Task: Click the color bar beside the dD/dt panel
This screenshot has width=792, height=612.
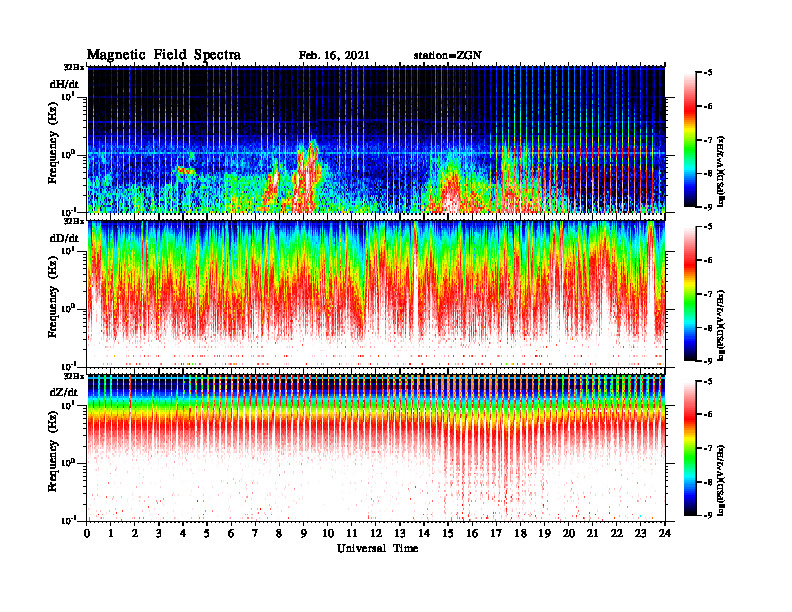Action: pyautogui.click(x=689, y=294)
